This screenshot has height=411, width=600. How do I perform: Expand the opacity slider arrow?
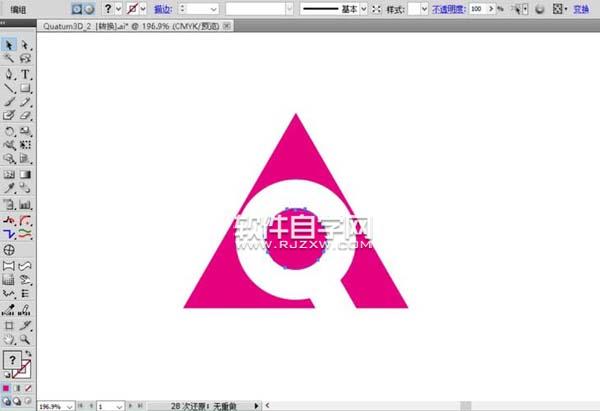click(x=491, y=9)
